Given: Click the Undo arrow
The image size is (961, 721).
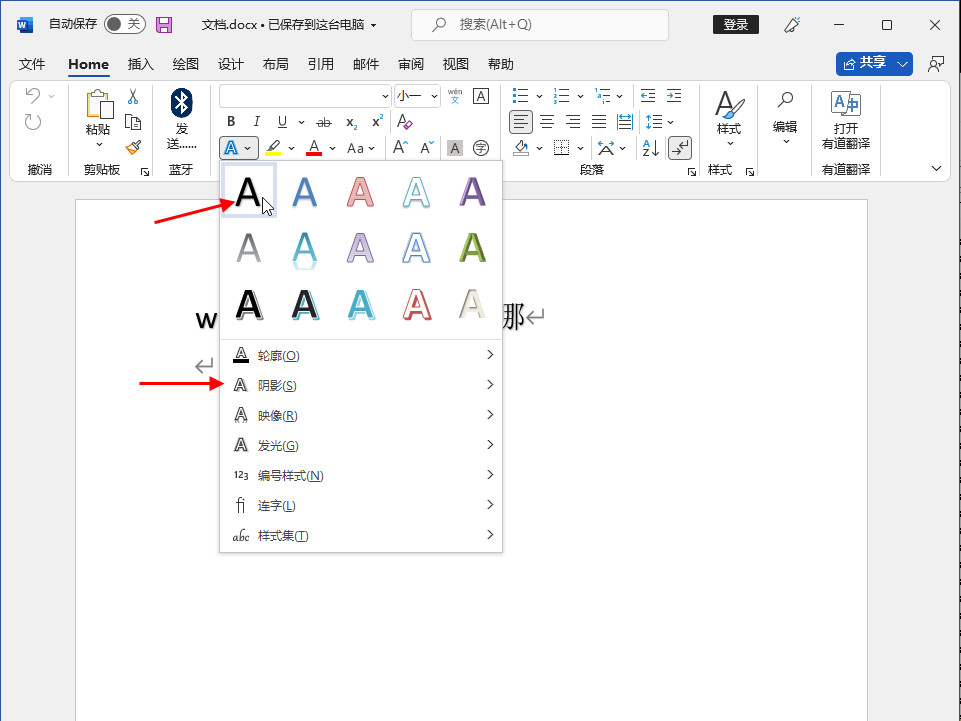Looking at the screenshot, I should (33, 96).
